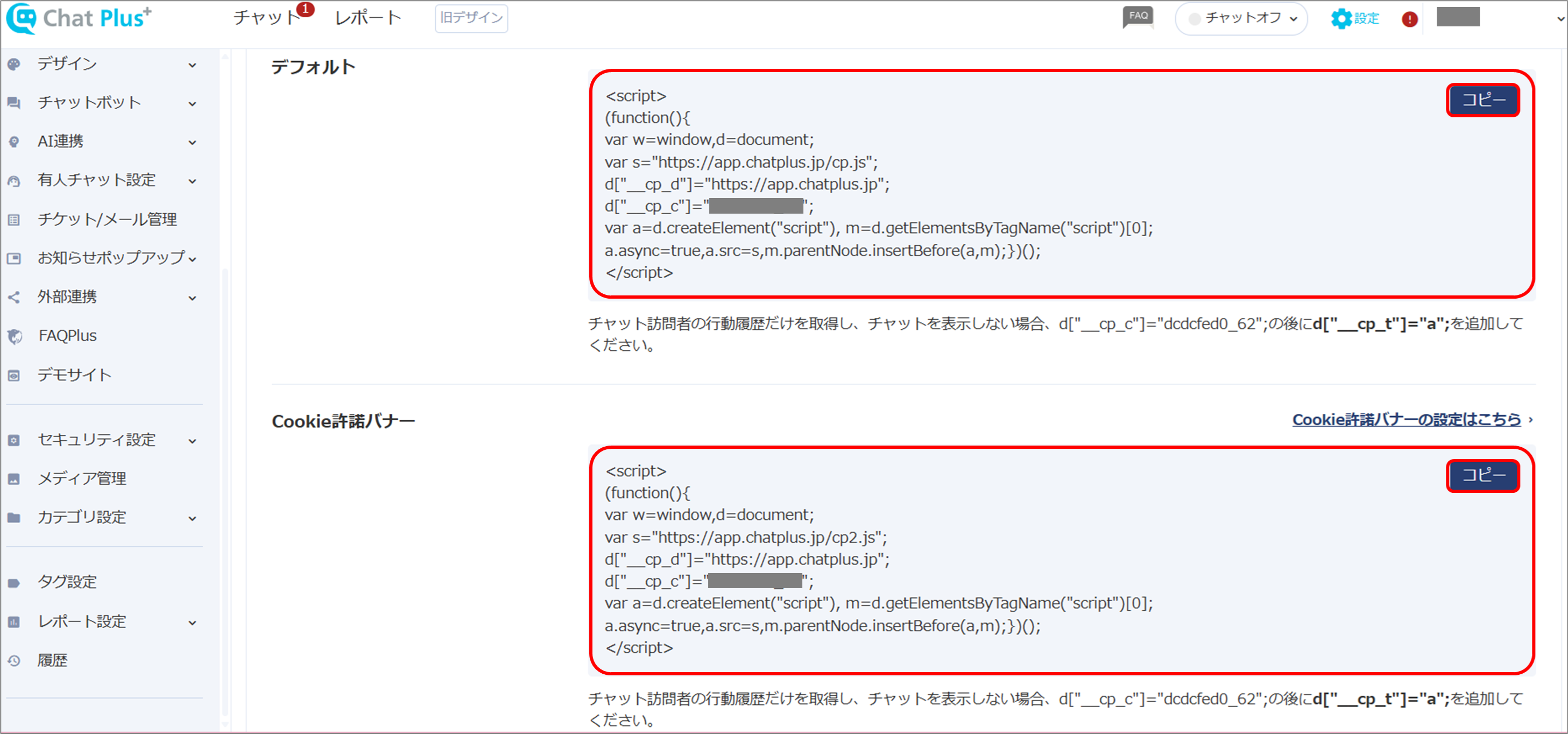Viewport: 1568px width, 734px height.
Task: Open メディア管理 menu item
Action: (82, 478)
